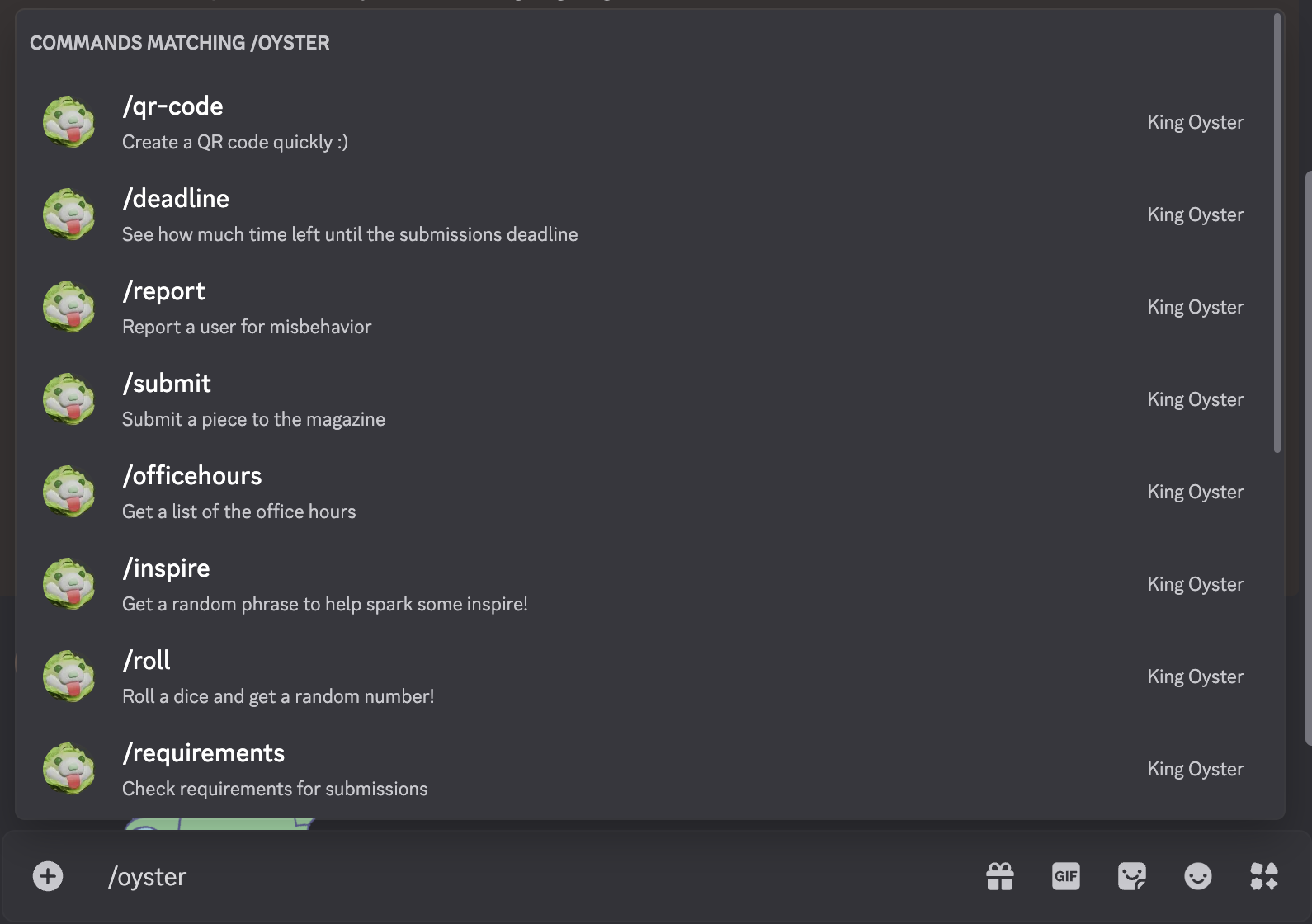This screenshot has height=924, width=1312.
Task: Click the King Oyster bot avatar beside /roll
Action: (x=69, y=676)
